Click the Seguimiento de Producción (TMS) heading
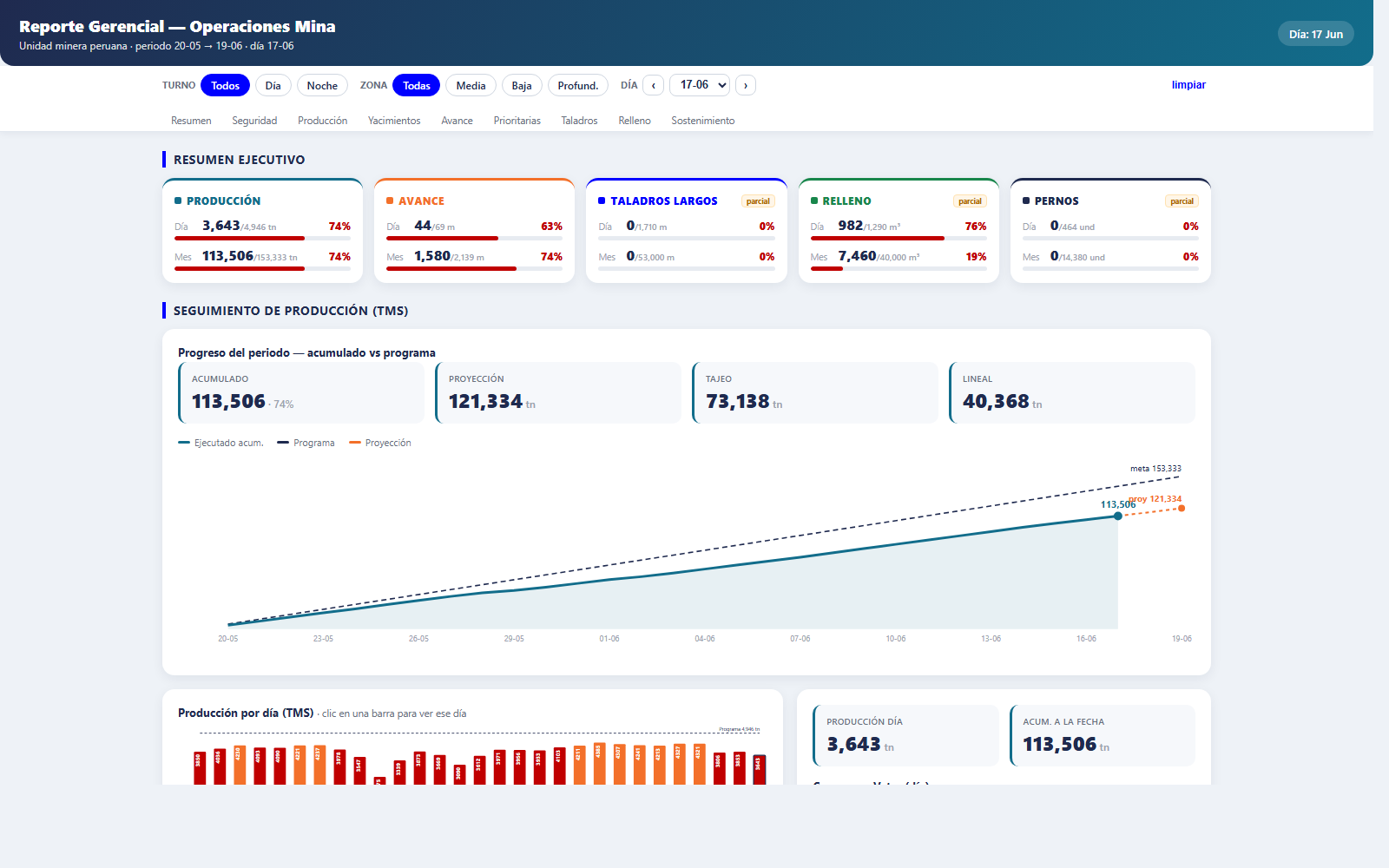The width and height of the screenshot is (1389, 868). point(291,311)
